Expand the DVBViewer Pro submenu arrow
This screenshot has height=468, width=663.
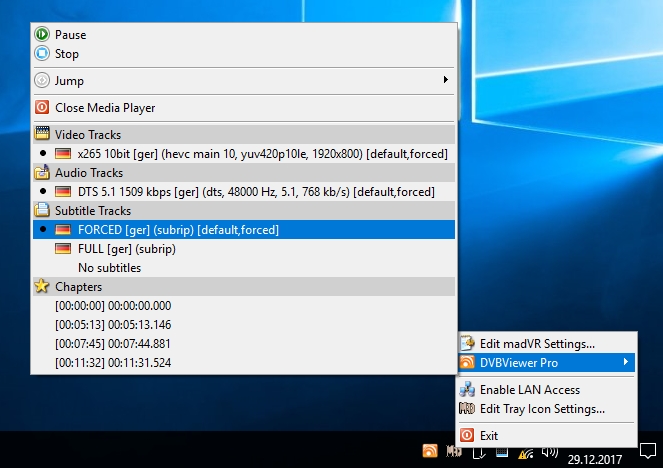point(625,362)
